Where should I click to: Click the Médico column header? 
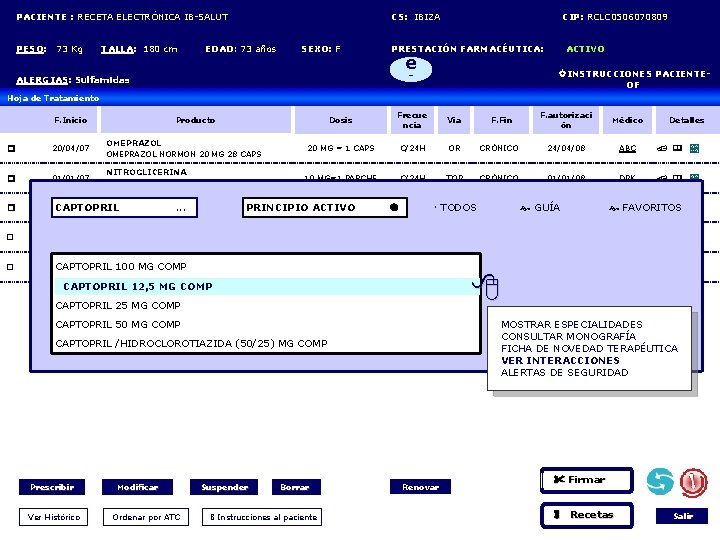(627, 120)
